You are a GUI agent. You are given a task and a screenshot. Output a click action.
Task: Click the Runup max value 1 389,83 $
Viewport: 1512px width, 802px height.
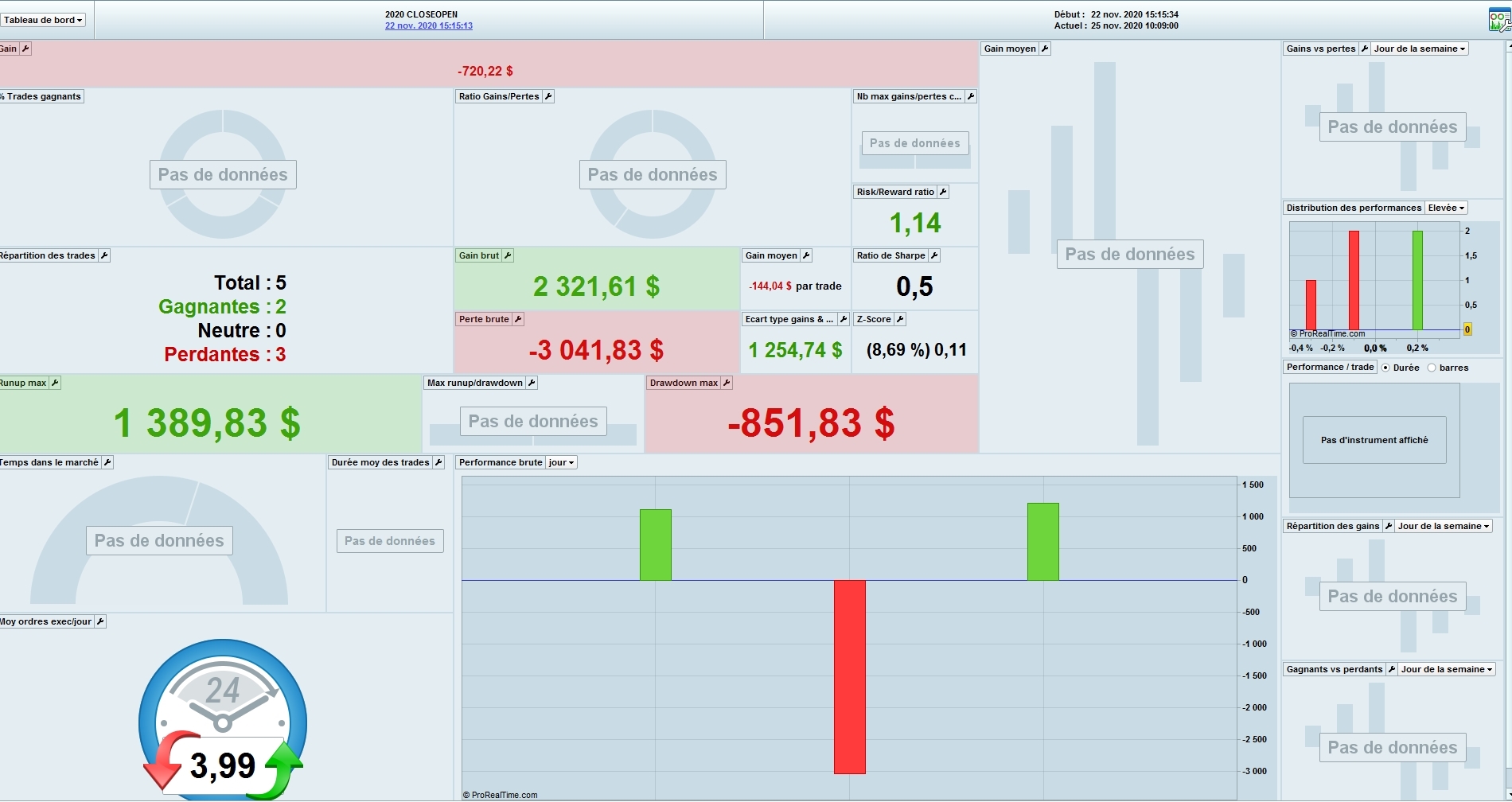tap(208, 422)
